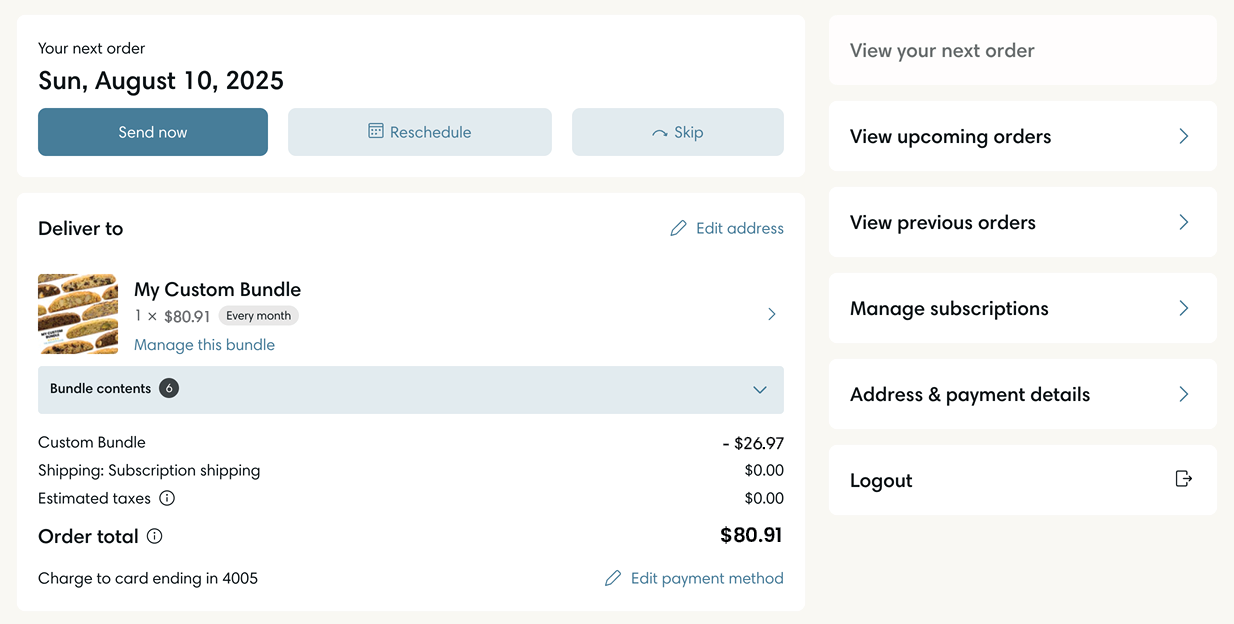Click the pencil icon next to Edit payment method
This screenshot has height=624, width=1234.
(x=613, y=579)
